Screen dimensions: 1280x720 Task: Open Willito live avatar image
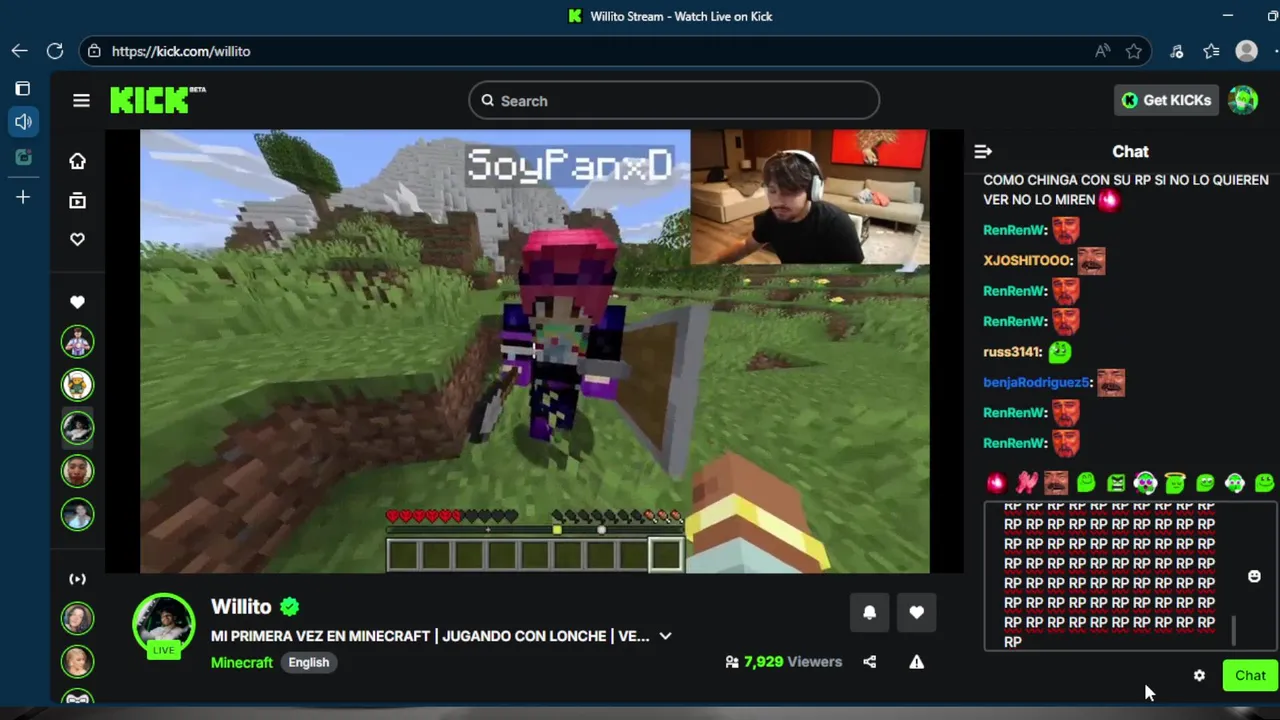[x=164, y=625]
